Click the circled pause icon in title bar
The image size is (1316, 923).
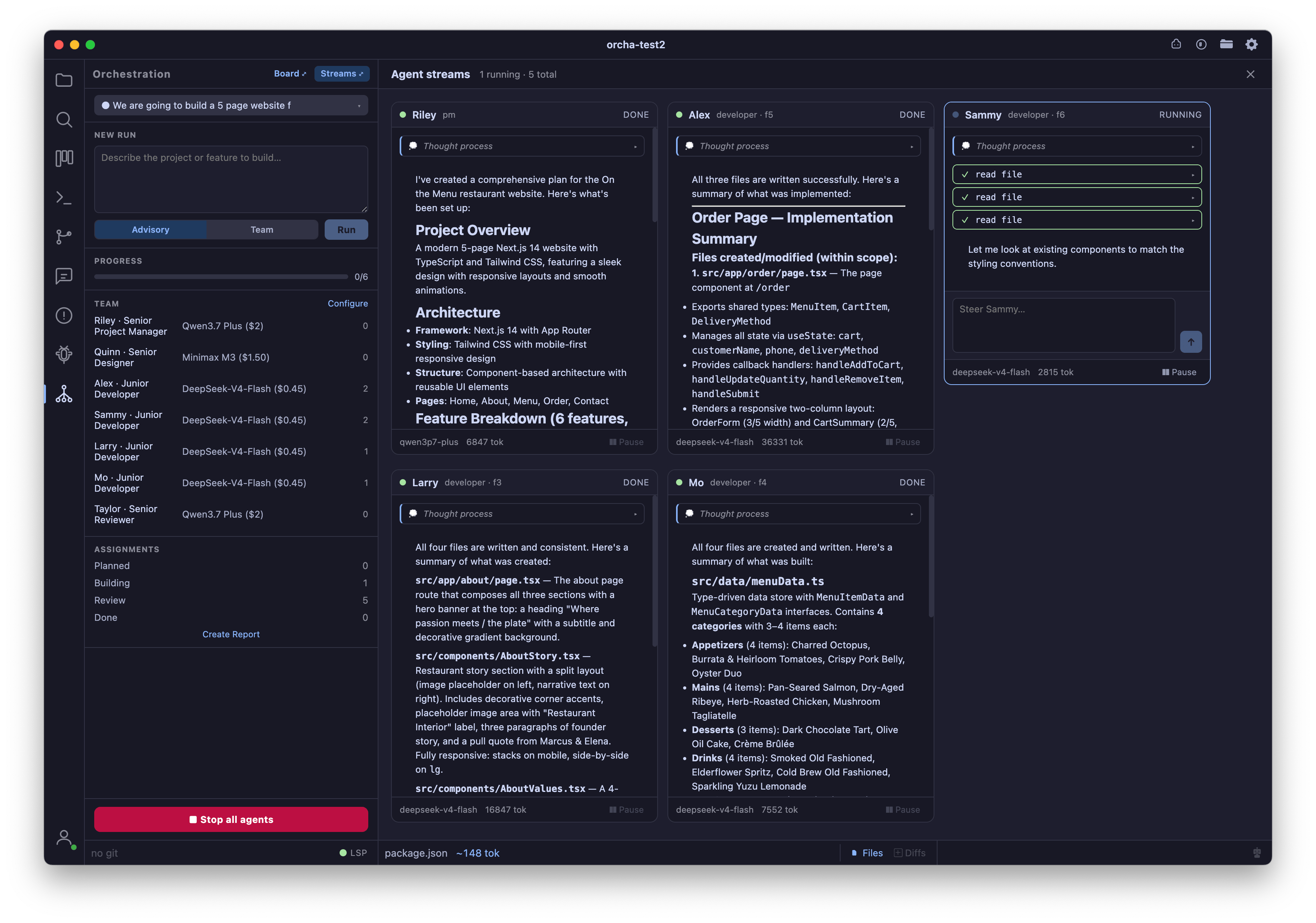pos(1201,44)
